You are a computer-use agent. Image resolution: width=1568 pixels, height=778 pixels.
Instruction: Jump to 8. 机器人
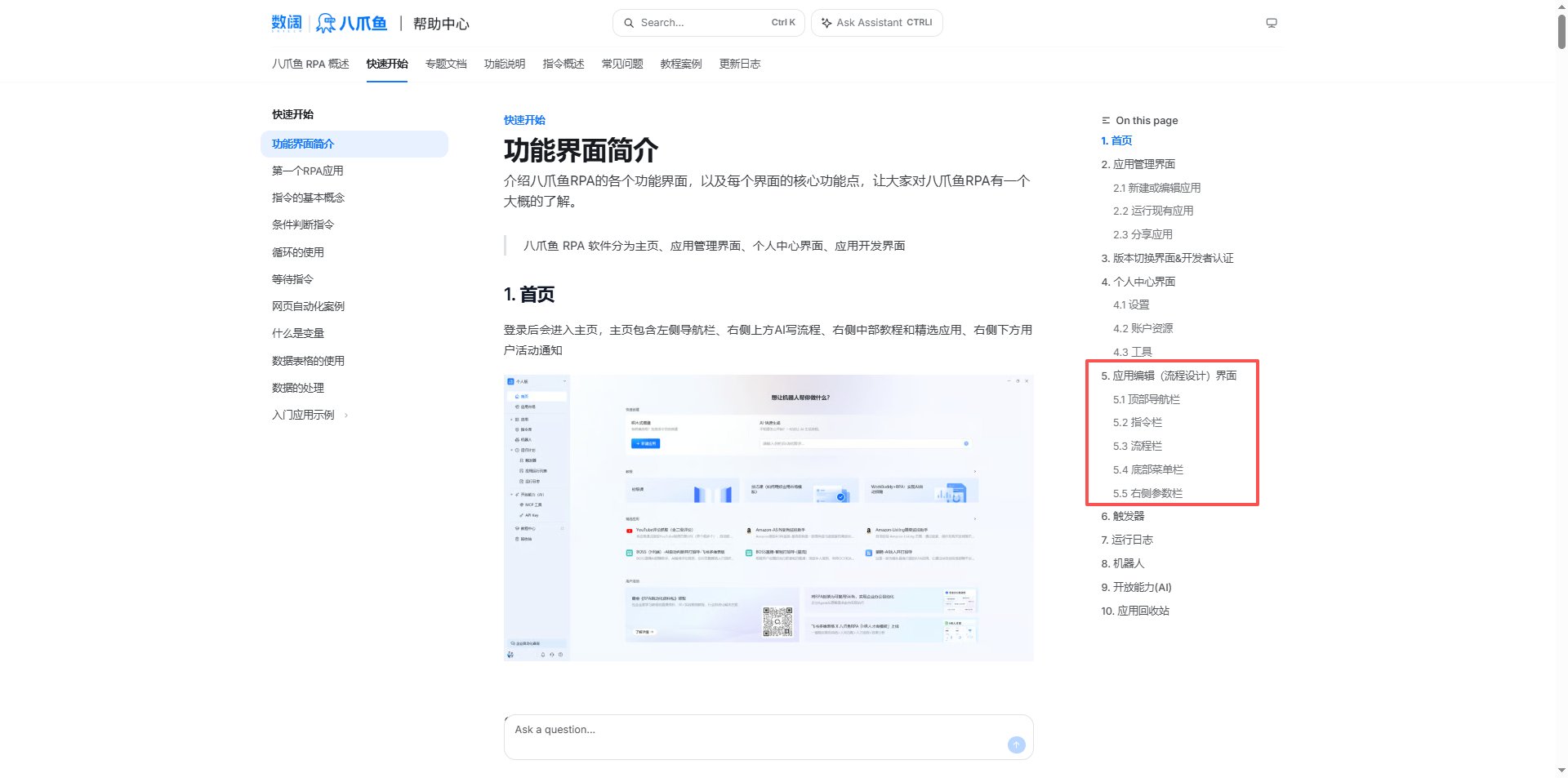(x=1123, y=563)
